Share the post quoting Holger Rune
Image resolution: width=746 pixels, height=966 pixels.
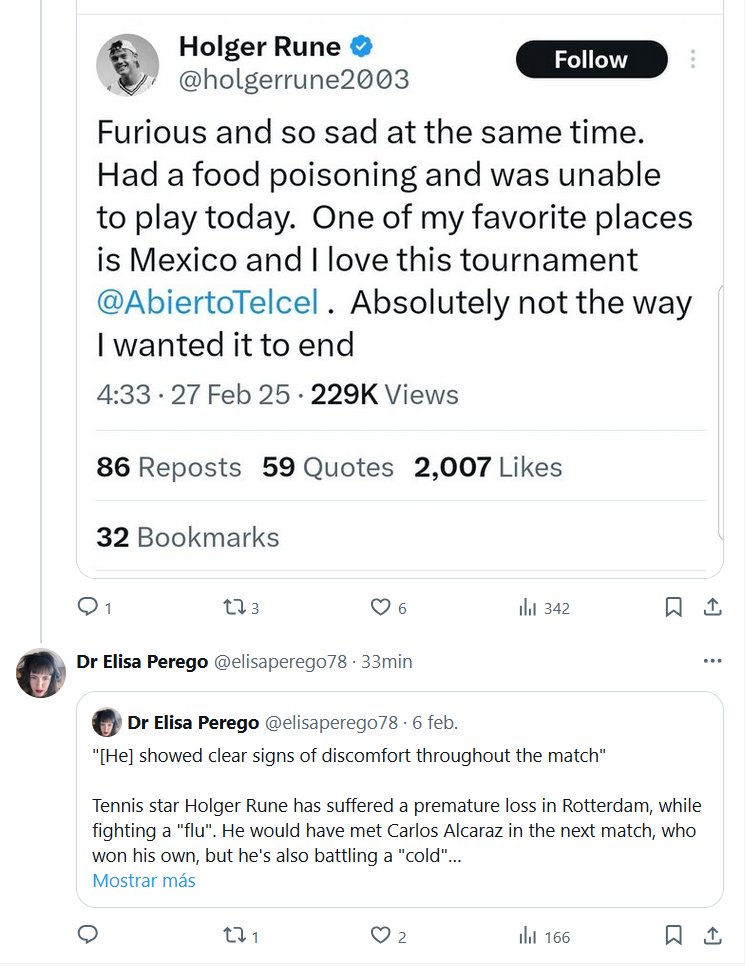[712, 607]
